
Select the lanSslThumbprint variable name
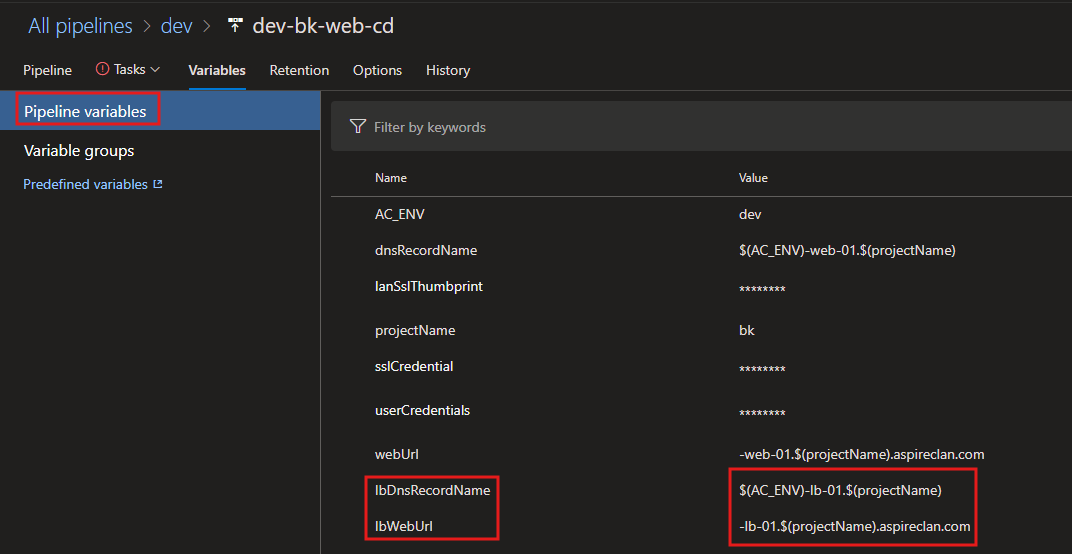pos(429,286)
